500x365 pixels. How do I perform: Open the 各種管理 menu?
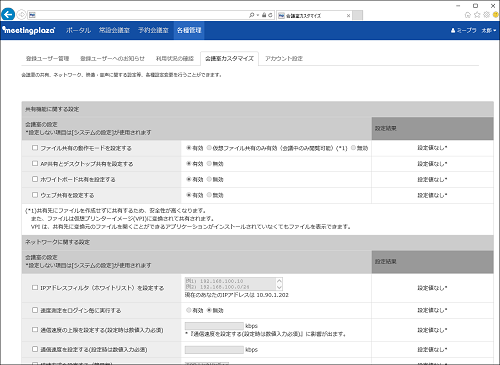(x=189, y=30)
